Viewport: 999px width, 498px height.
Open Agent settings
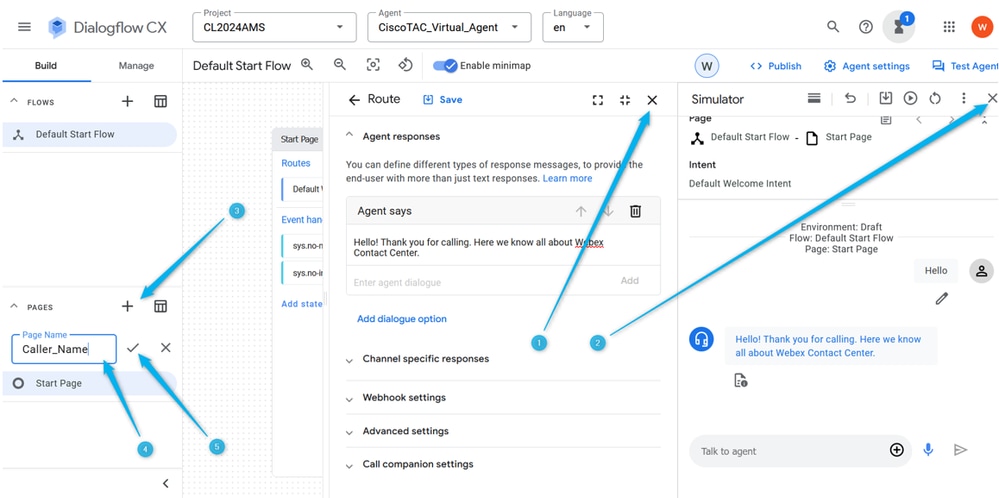coord(866,66)
